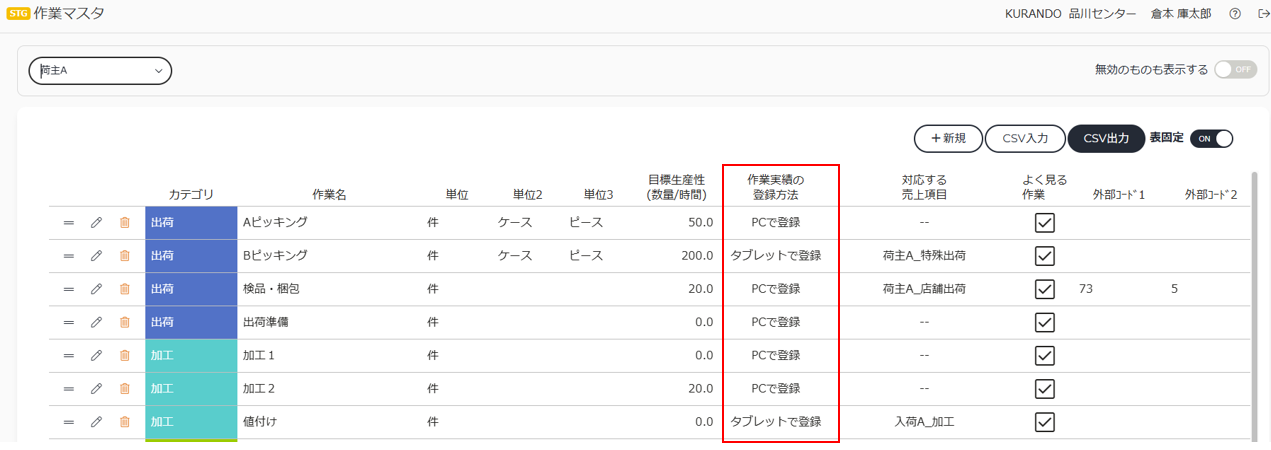Click the drag handle for 値付け row
Viewport: 1271px width, 450px height.
click(x=69, y=422)
